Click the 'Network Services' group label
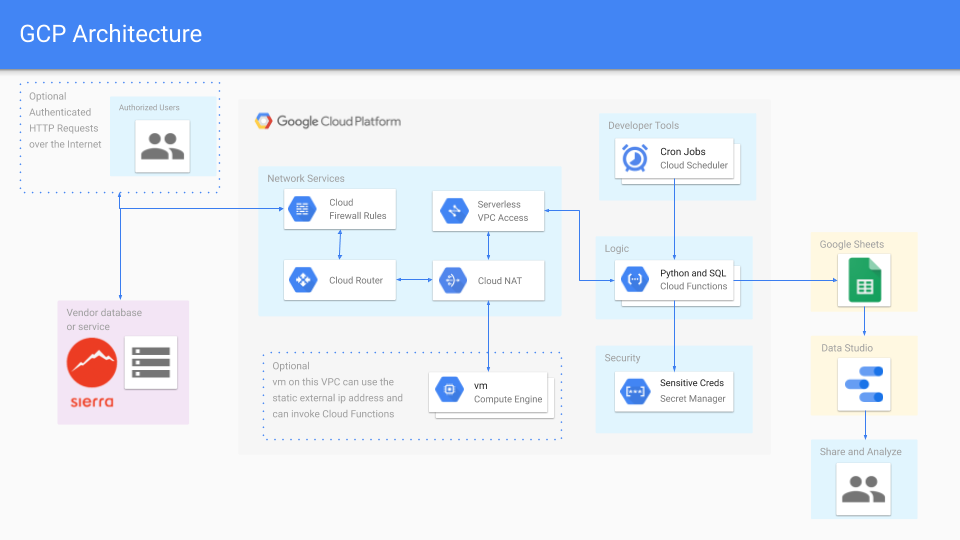 pyautogui.click(x=306, y=178)
